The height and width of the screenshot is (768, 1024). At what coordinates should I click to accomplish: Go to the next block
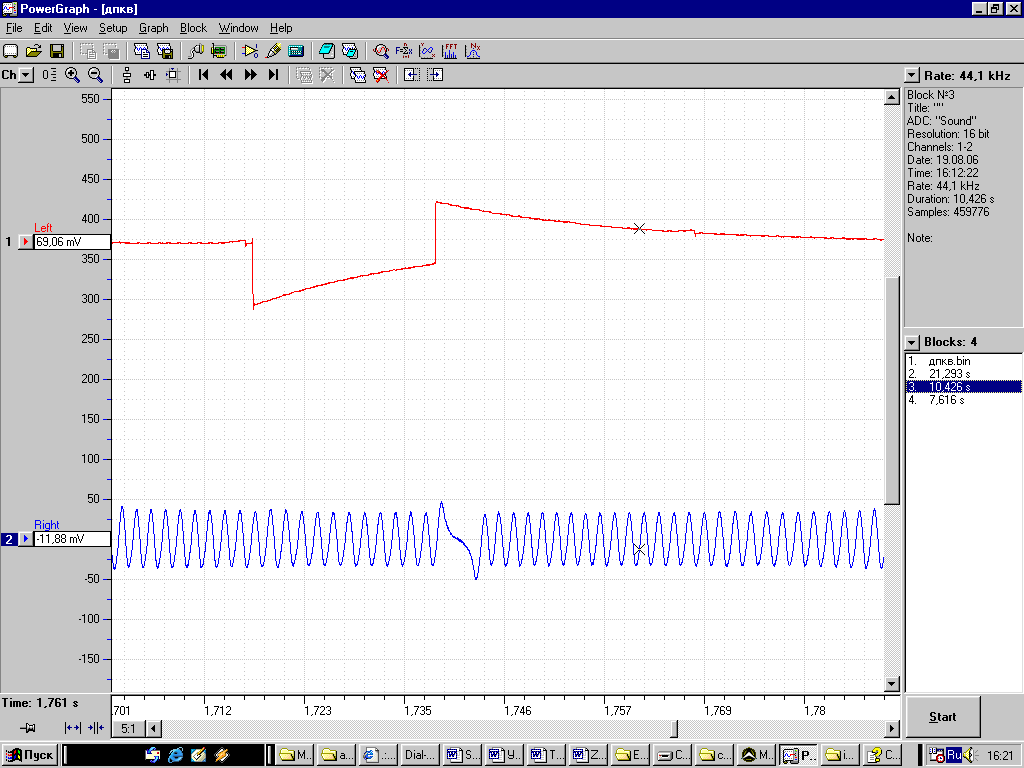point(250,75)
